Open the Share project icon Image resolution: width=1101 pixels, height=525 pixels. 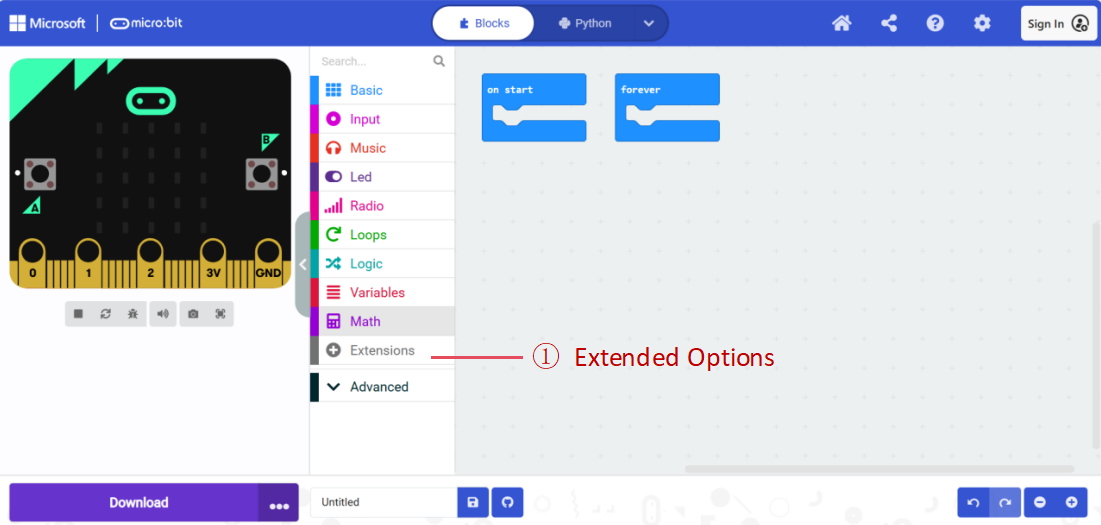click(889, 23)
